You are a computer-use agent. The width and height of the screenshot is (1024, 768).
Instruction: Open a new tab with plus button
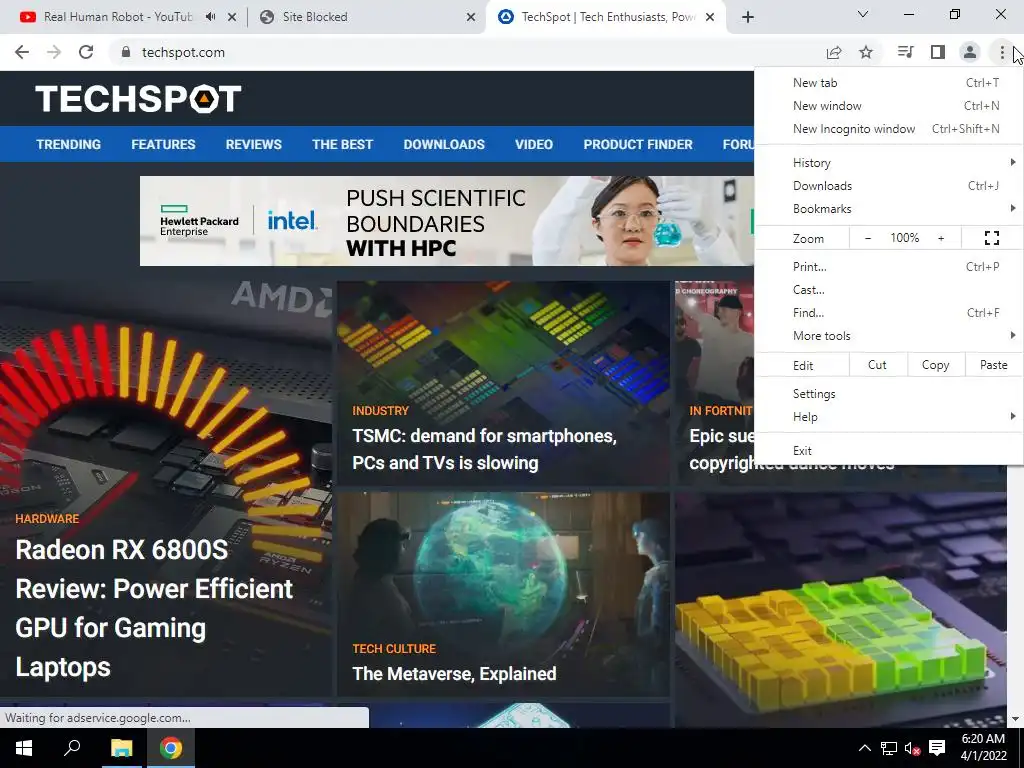tap(748, 17)
